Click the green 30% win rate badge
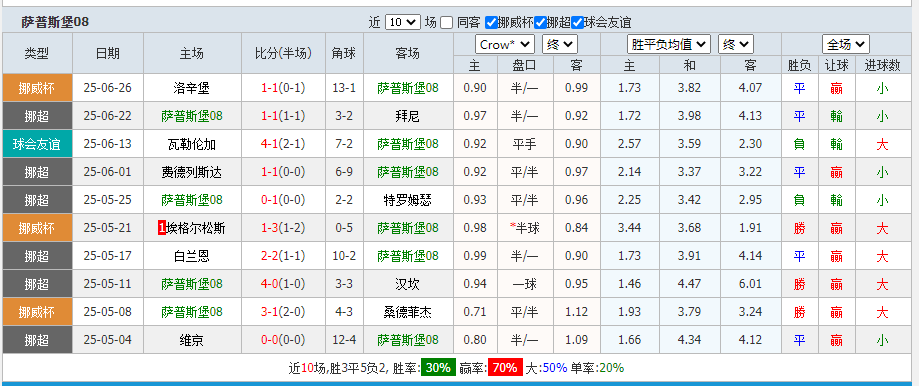The height and width of the screenshot is (386, 919). [438, 368]
